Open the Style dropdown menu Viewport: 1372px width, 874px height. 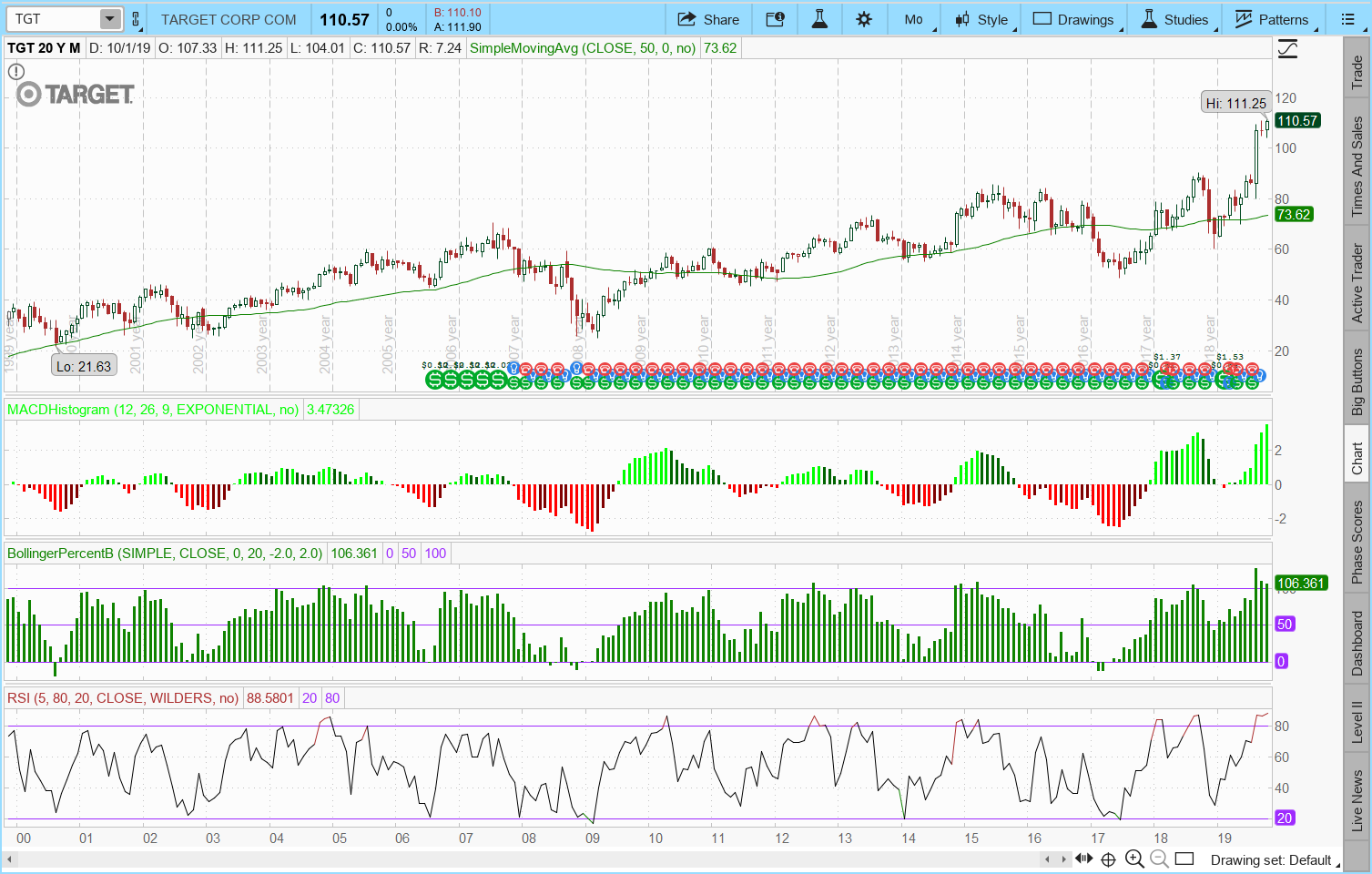tap(982, 19)
